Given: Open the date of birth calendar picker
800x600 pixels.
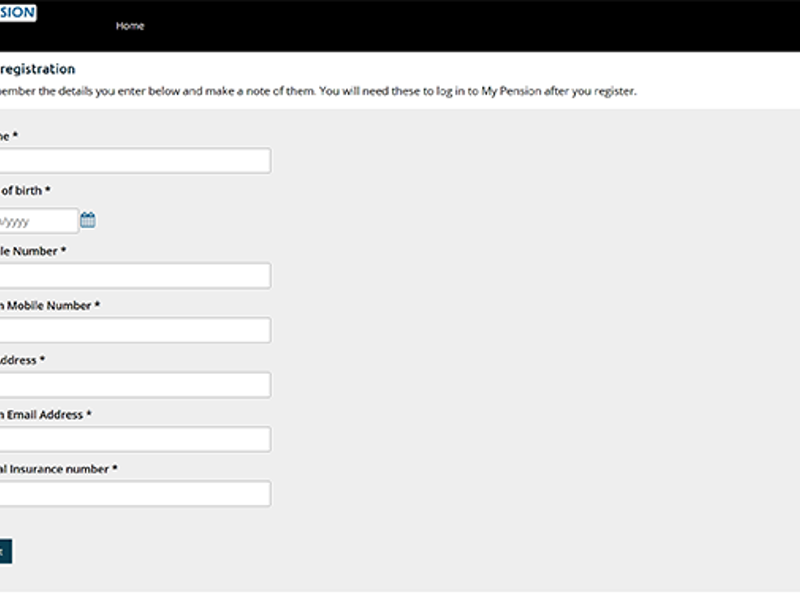Looking at the screenshot, I should (x=88, y=220).
